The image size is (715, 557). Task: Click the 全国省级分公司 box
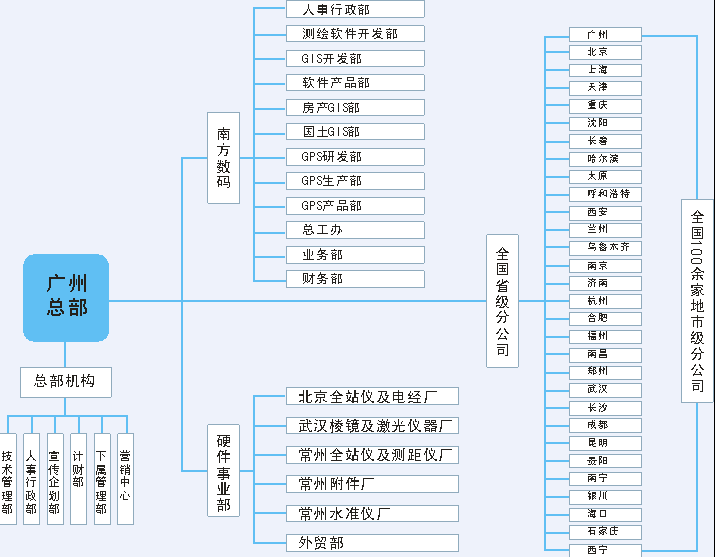pyautogui.click(x=502, y=301)
